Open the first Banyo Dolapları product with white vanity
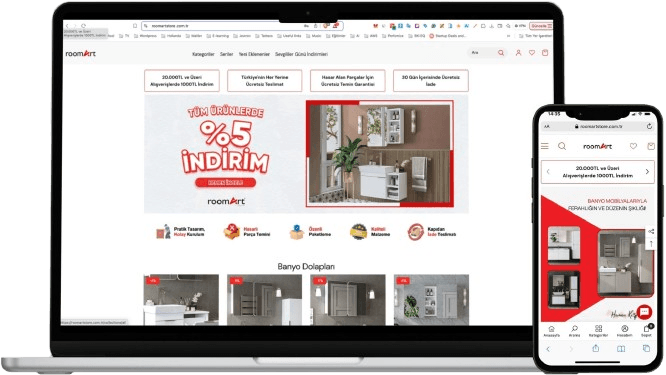This screenshot has width=666, height=375. point(181,300)
